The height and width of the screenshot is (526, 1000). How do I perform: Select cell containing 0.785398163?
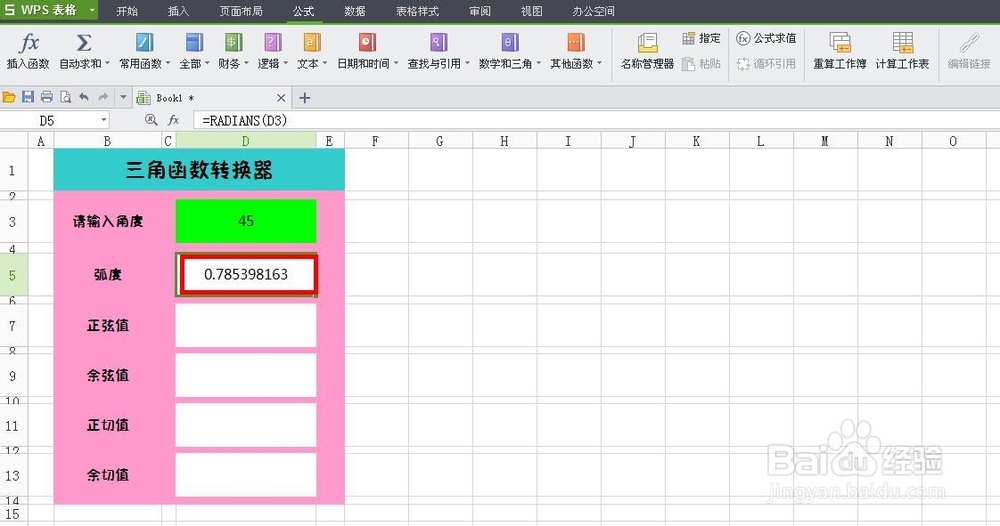click(x=246, y=274)
